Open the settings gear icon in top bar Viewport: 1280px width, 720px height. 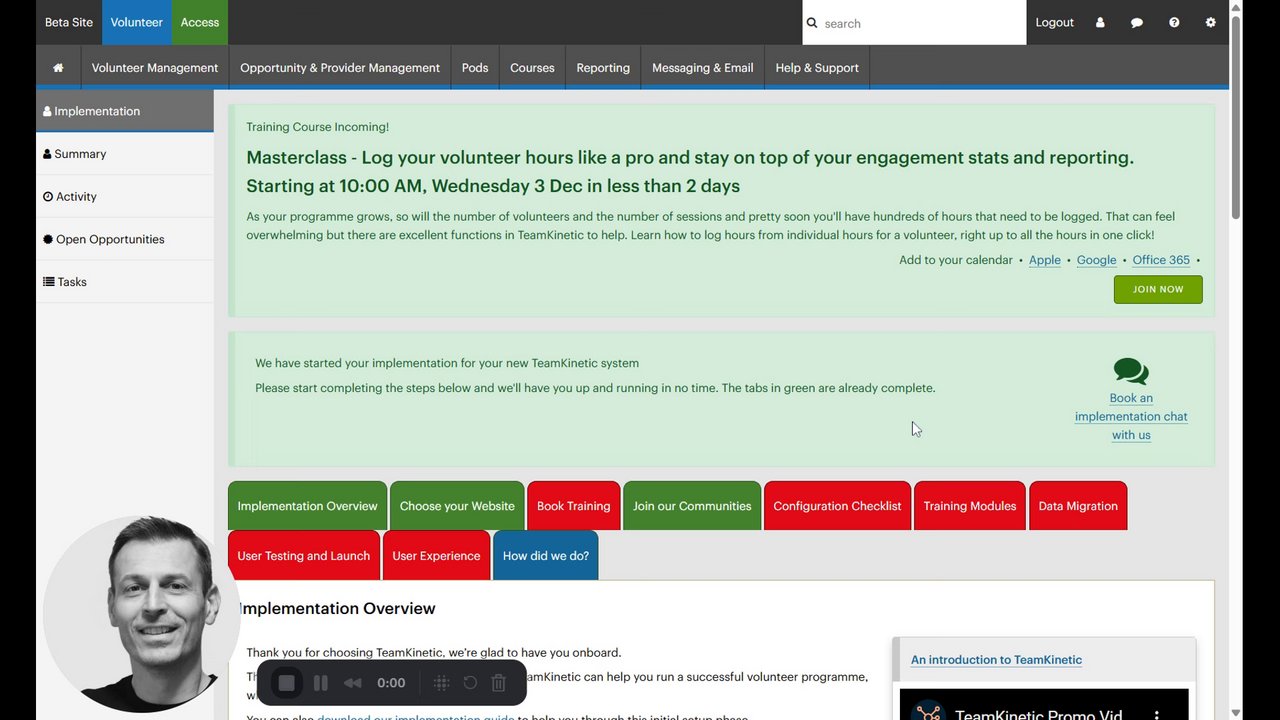coord(1211,22)
